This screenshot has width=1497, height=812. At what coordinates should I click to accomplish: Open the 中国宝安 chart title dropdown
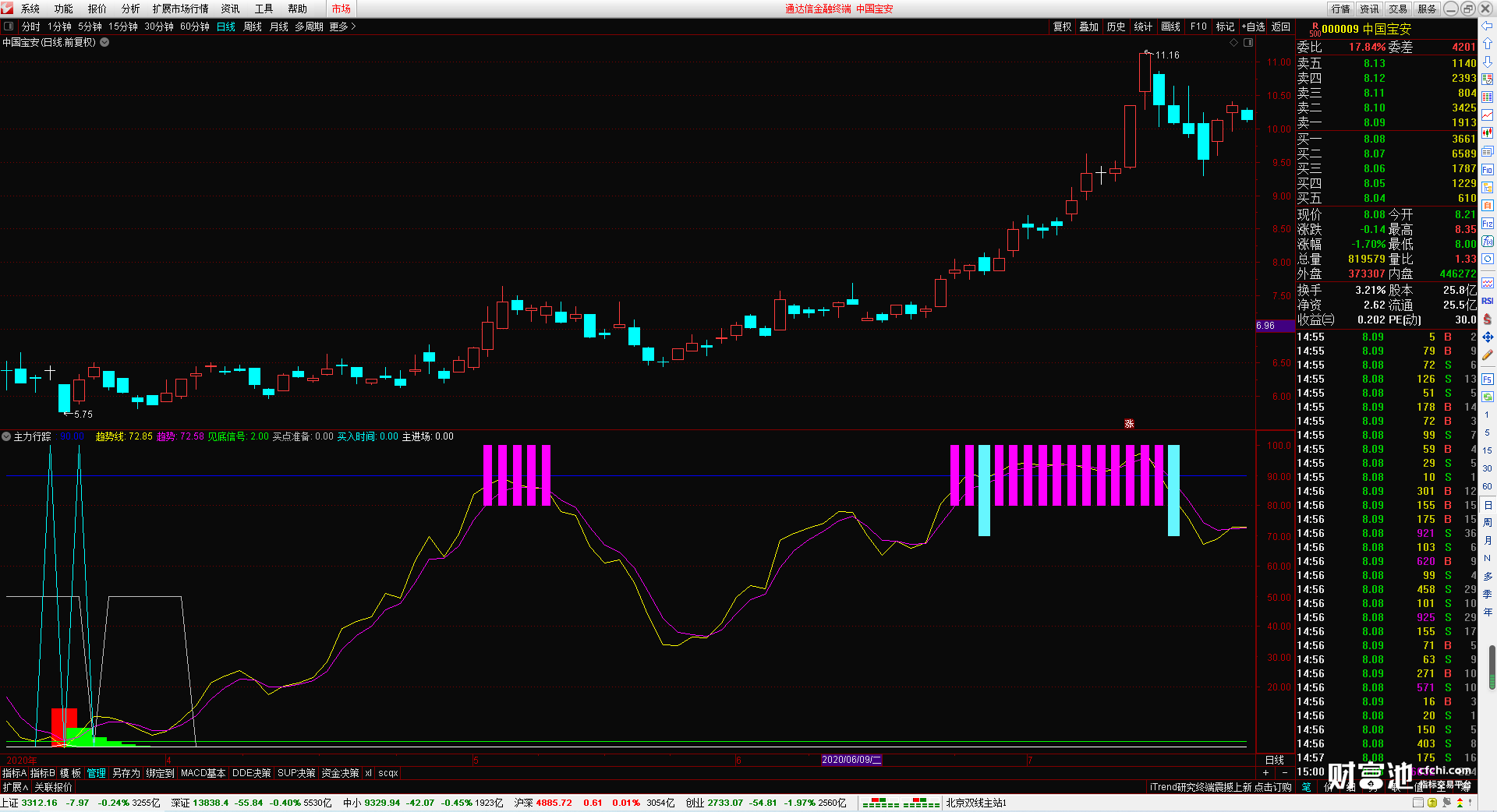(104, 42)
